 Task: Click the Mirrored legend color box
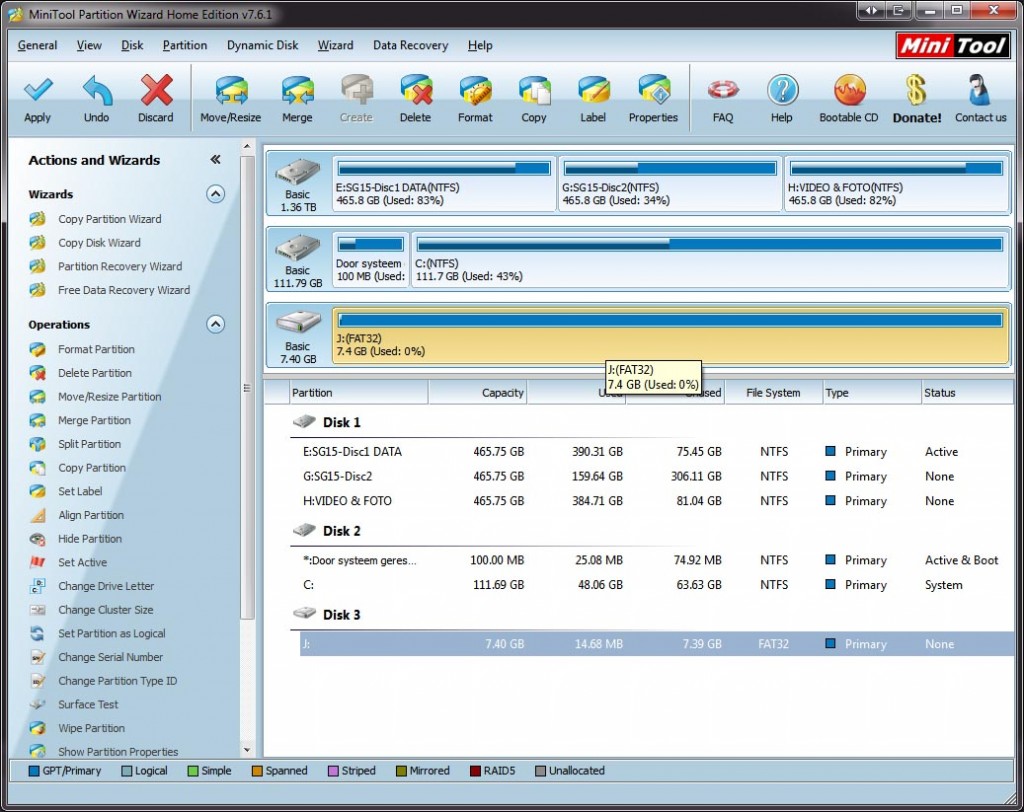point(402,771)
